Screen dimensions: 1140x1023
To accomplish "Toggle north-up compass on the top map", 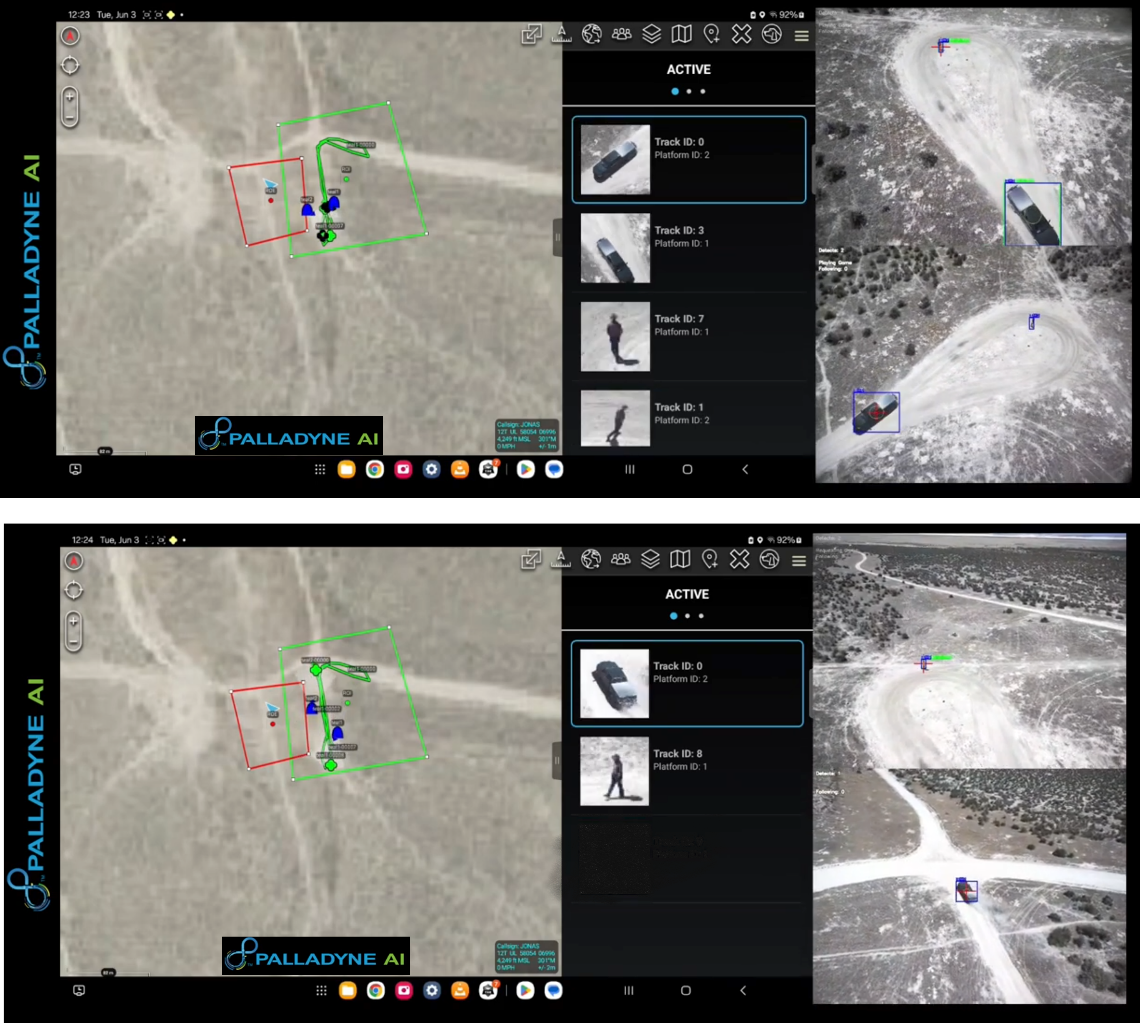I will click(x=70, y=36).
